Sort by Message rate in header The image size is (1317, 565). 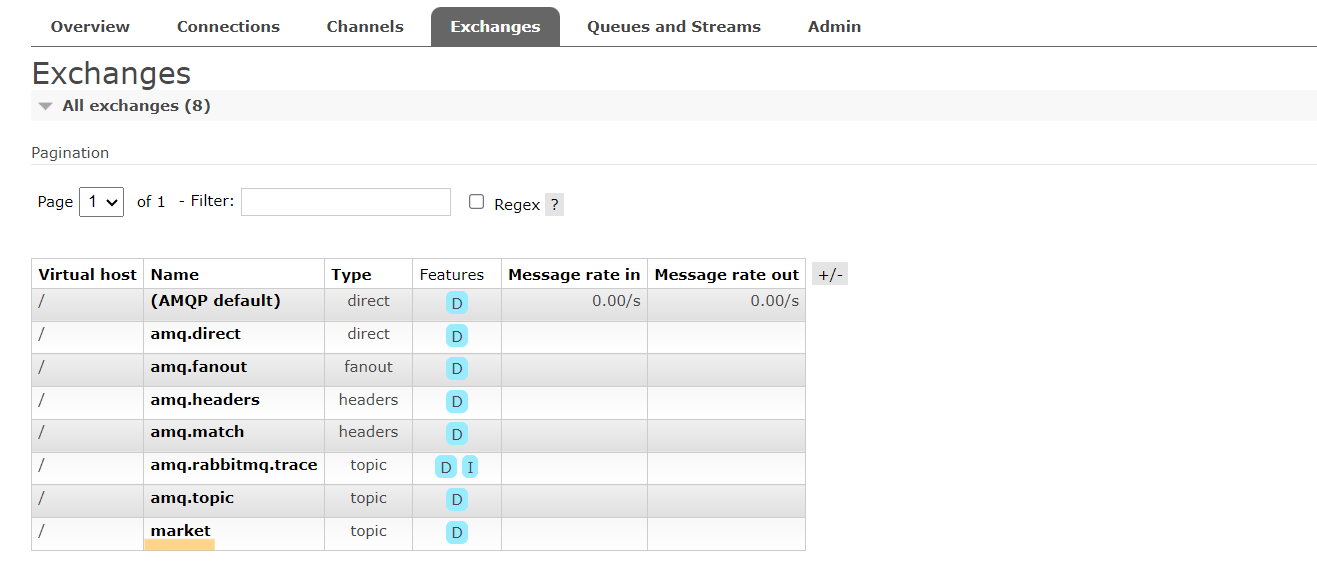pyautogui.click(x=574, y=275)
